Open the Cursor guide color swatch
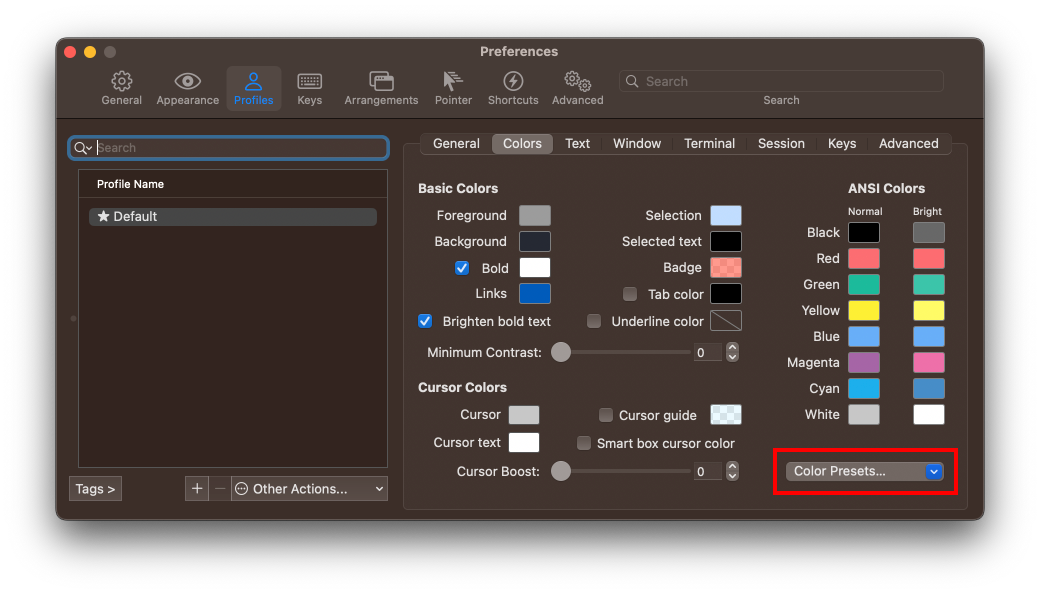Viewport: 1040px width, 594px height. point(726,415)
